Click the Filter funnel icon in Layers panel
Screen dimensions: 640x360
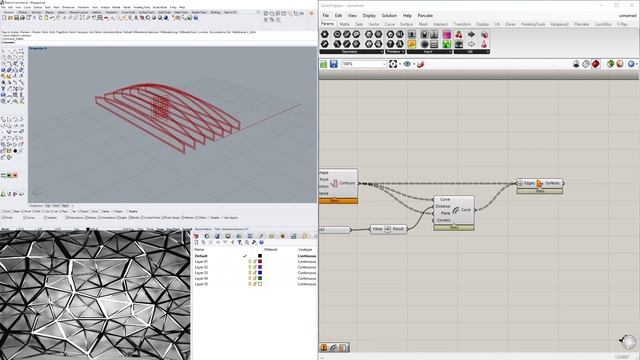click(x=239, y=242)
